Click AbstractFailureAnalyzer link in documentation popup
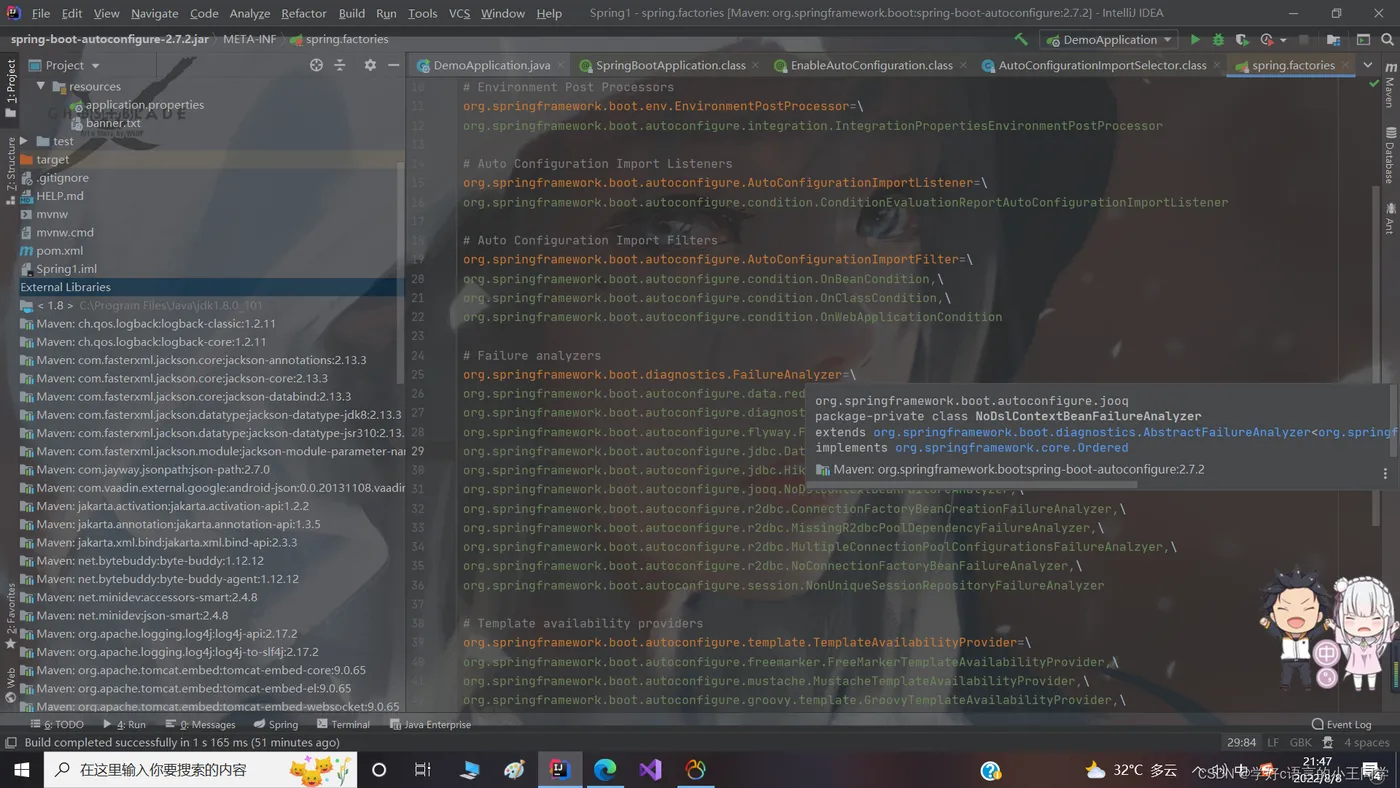 [x=1092, y=432]
